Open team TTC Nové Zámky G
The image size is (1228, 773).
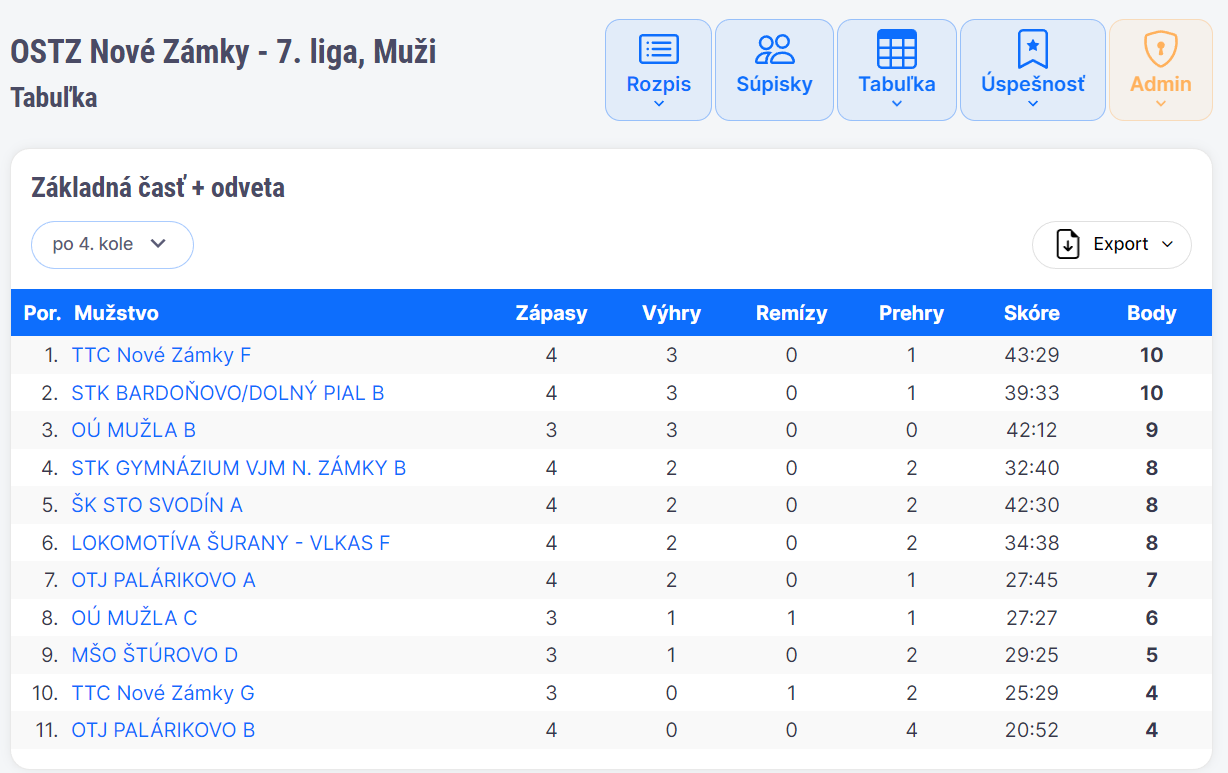pyautogui.click(x=163, y=693)
